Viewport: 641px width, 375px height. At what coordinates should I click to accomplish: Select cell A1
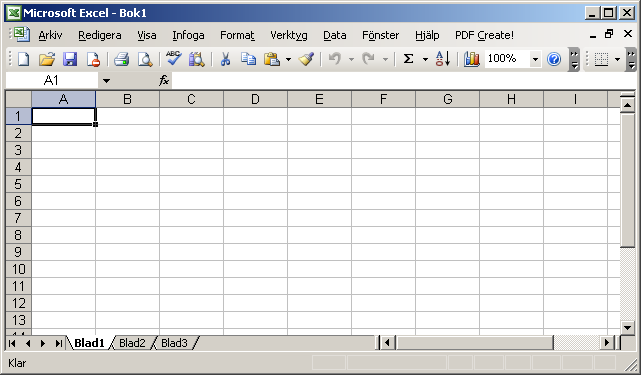[63, 116]
